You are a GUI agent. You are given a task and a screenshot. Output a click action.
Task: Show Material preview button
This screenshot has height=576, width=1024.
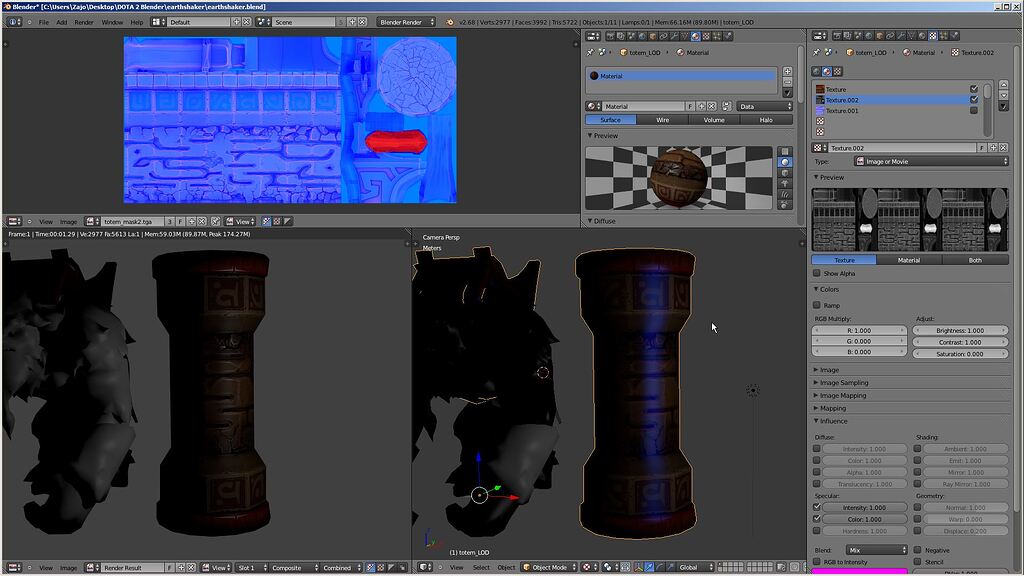pos(908,260)
